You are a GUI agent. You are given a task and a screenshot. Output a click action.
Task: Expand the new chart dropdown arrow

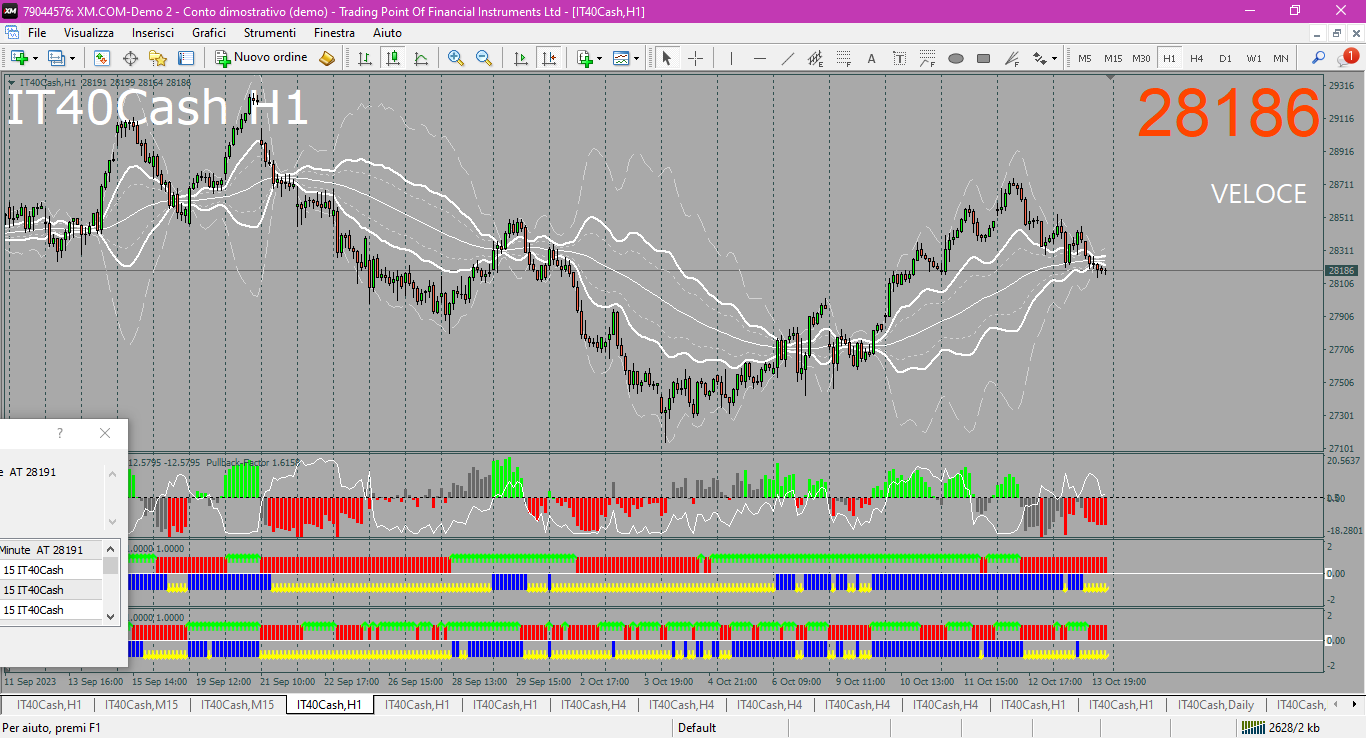(x=35, y=58)
